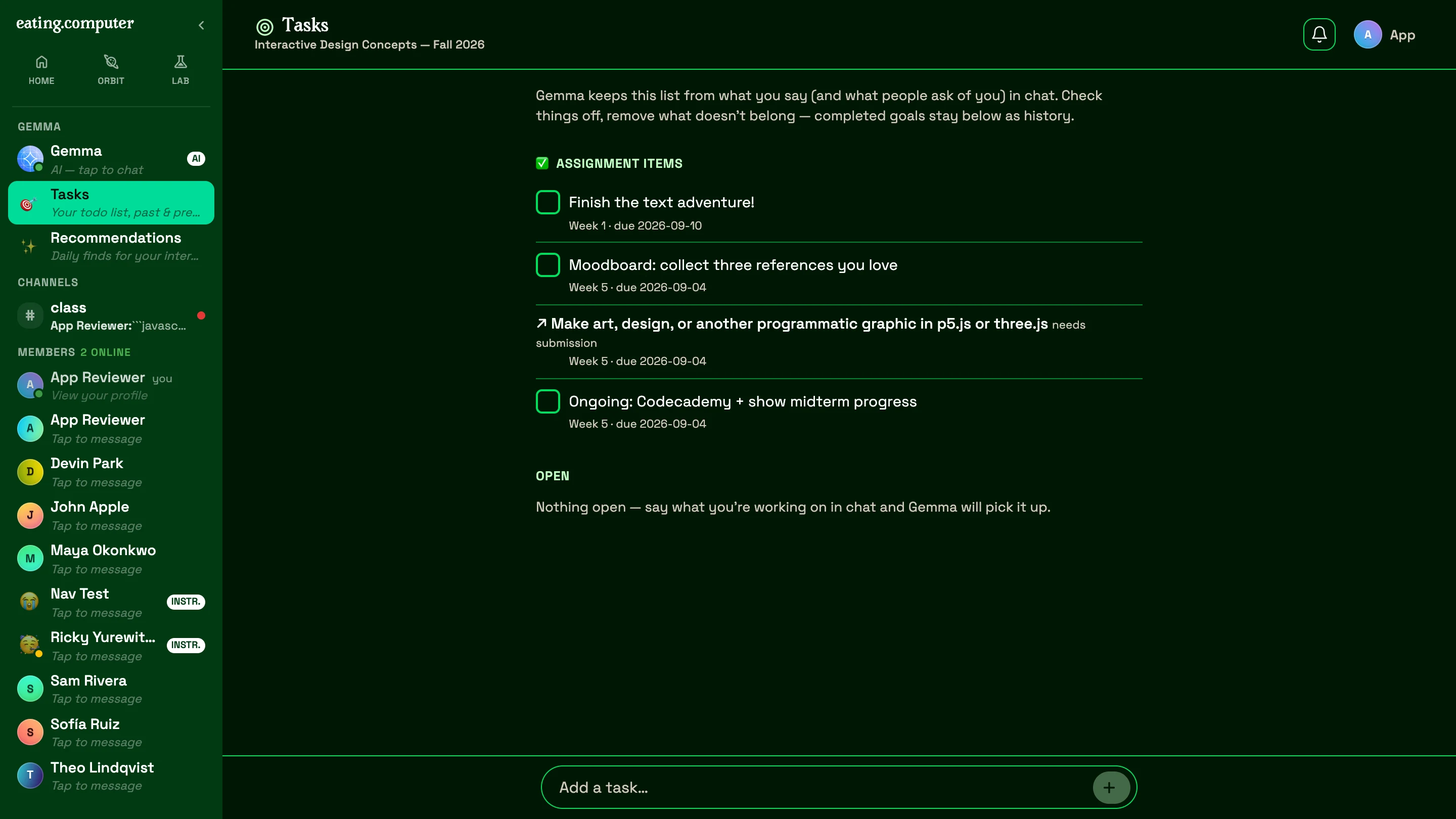Open the Orbit section
The height and width of the screenshot is (819, 1456).
[x=111, y=70]
